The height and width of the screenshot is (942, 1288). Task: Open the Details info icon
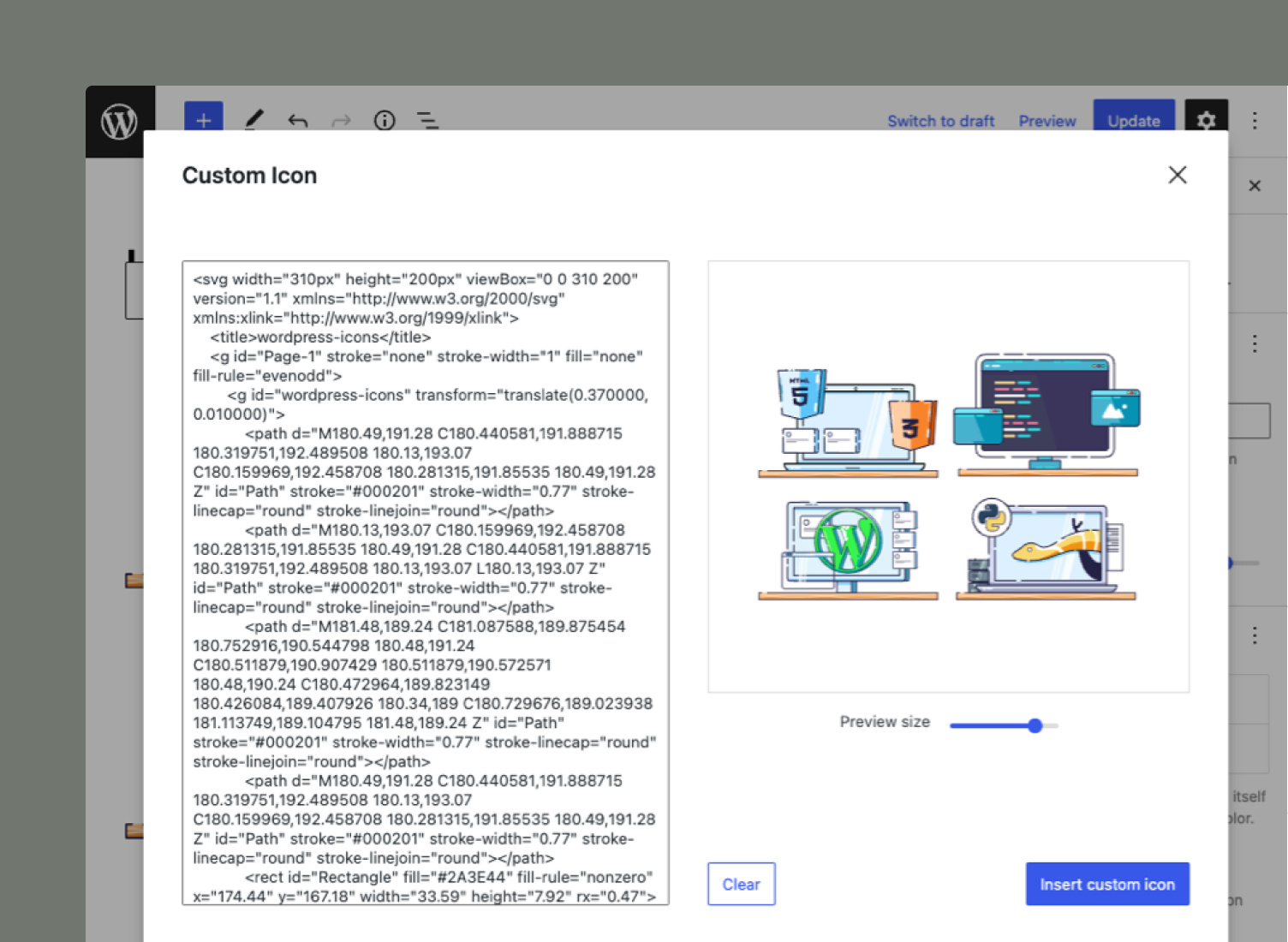click(x=385, y=121)
